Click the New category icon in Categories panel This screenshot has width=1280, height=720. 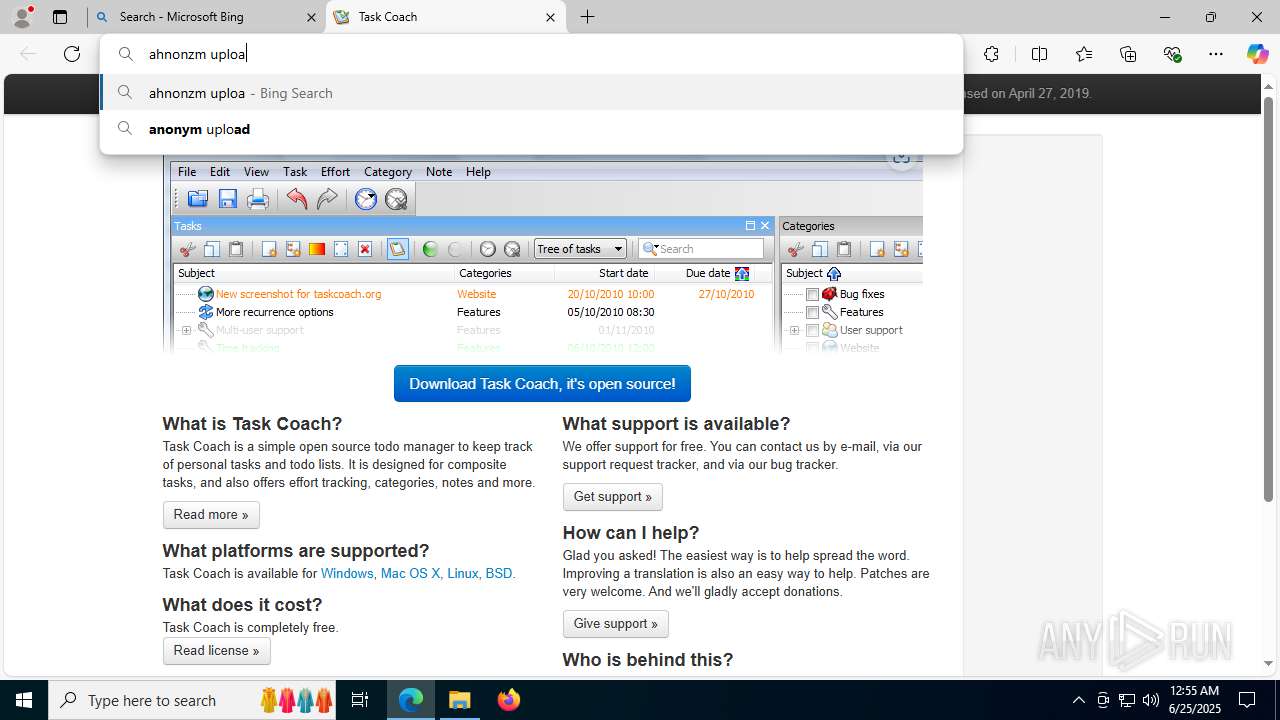tap(877, 249)
